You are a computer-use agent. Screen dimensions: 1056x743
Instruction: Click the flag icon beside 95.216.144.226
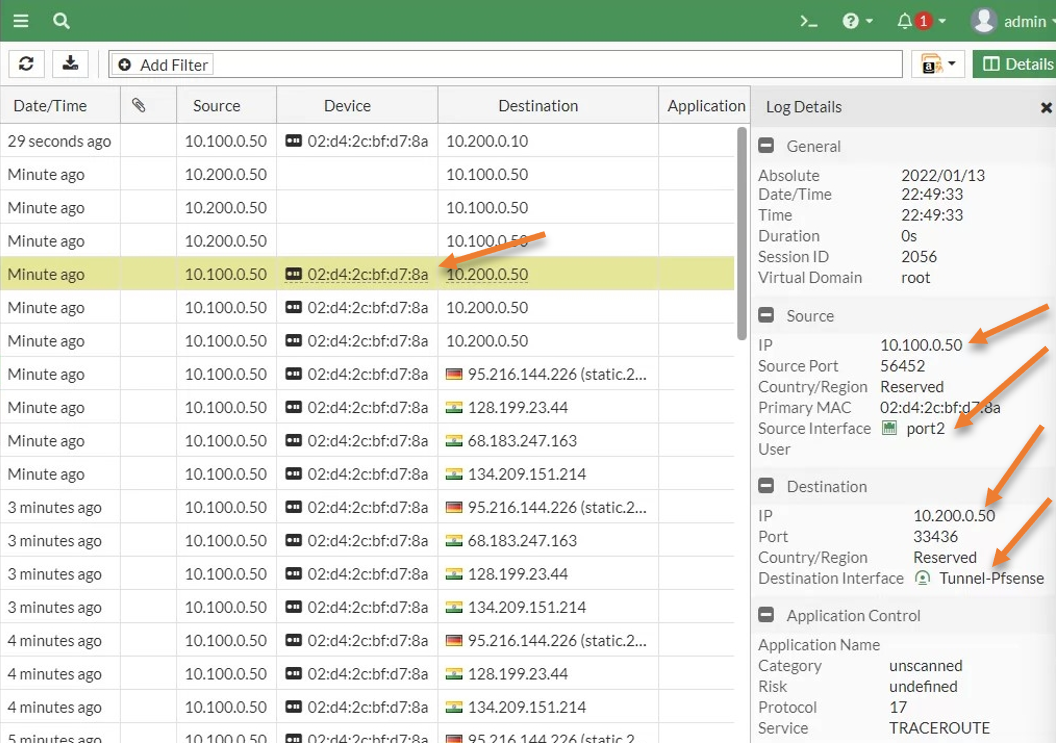pyautogui.click(x=456, y=373)
